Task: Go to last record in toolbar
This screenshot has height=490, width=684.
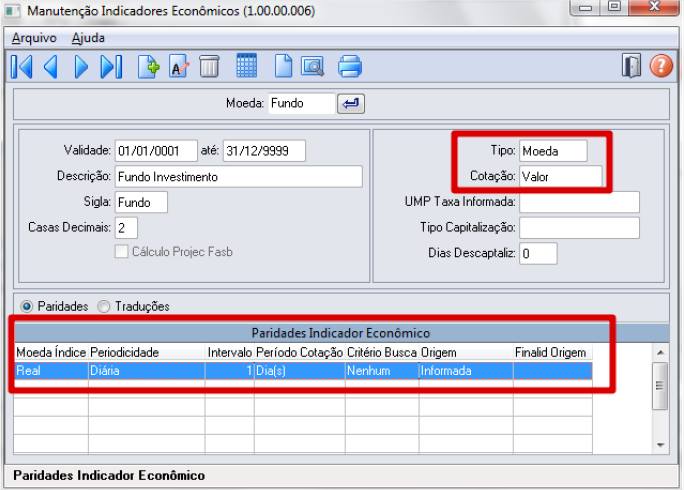Action: pyautogui.click(x=111, y=67)
